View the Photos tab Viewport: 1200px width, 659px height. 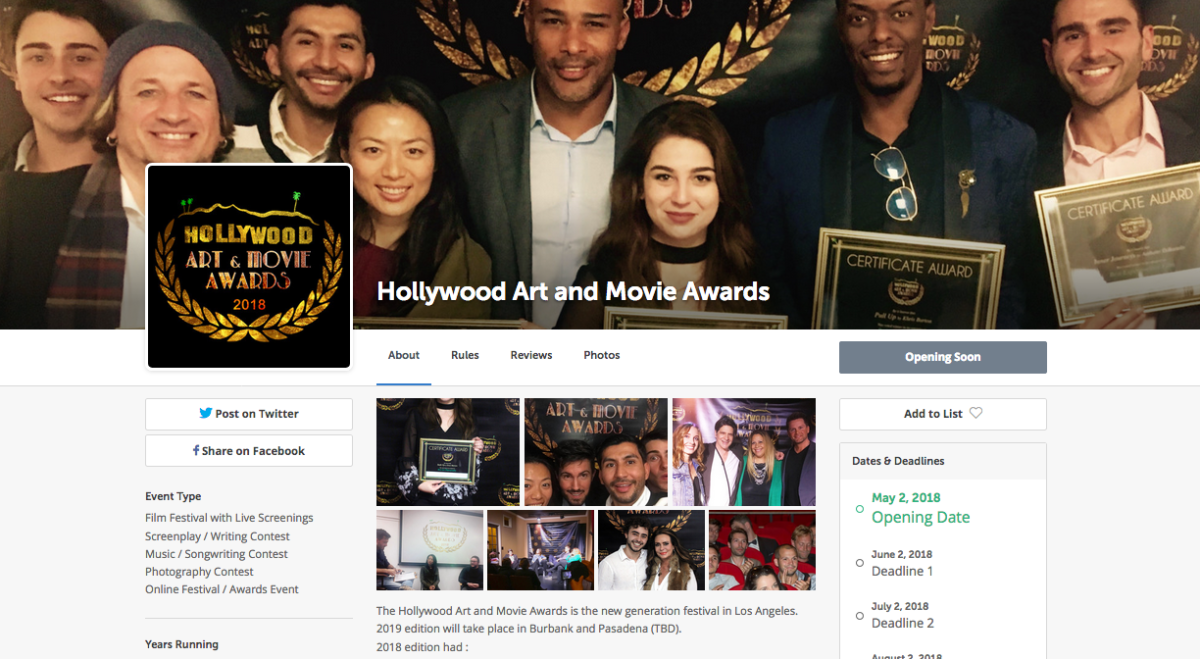point(602,355)
